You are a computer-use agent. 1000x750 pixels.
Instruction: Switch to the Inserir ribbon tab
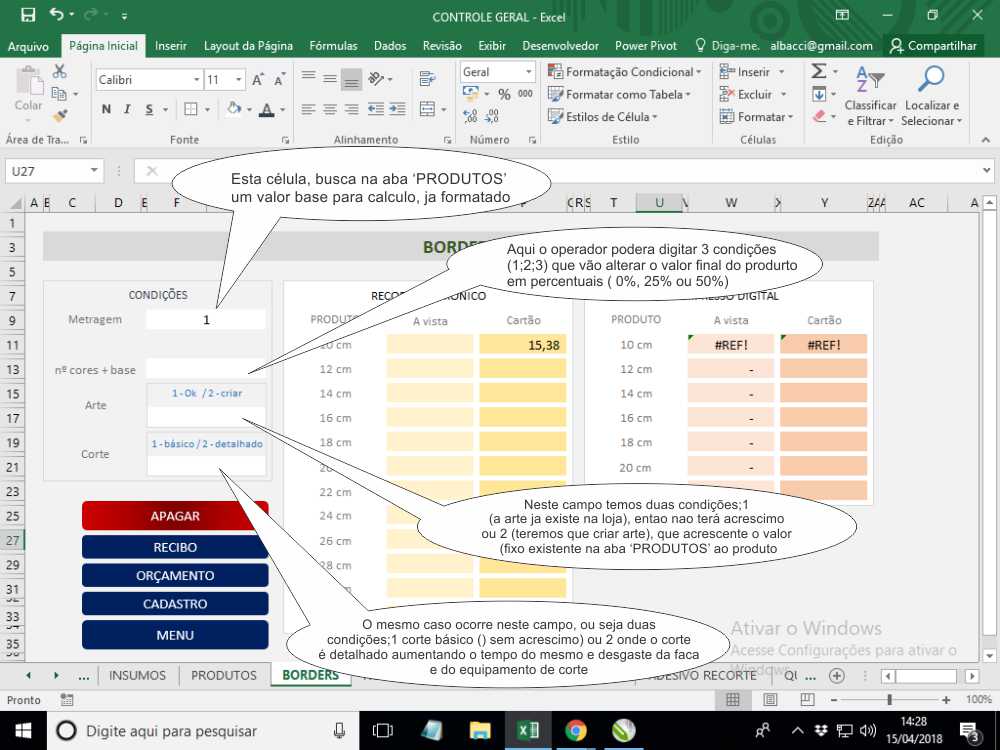(171, 46)
